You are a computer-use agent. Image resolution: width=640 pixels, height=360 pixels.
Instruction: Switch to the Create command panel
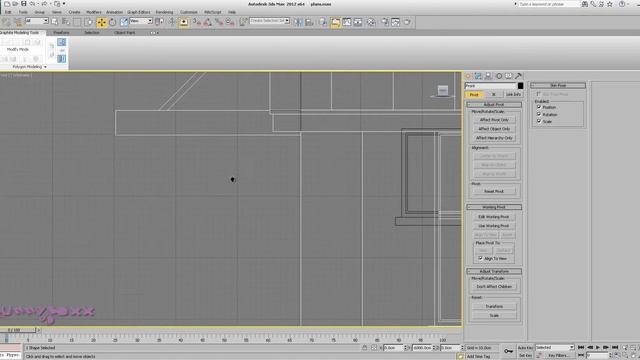(x=468, y=76)
